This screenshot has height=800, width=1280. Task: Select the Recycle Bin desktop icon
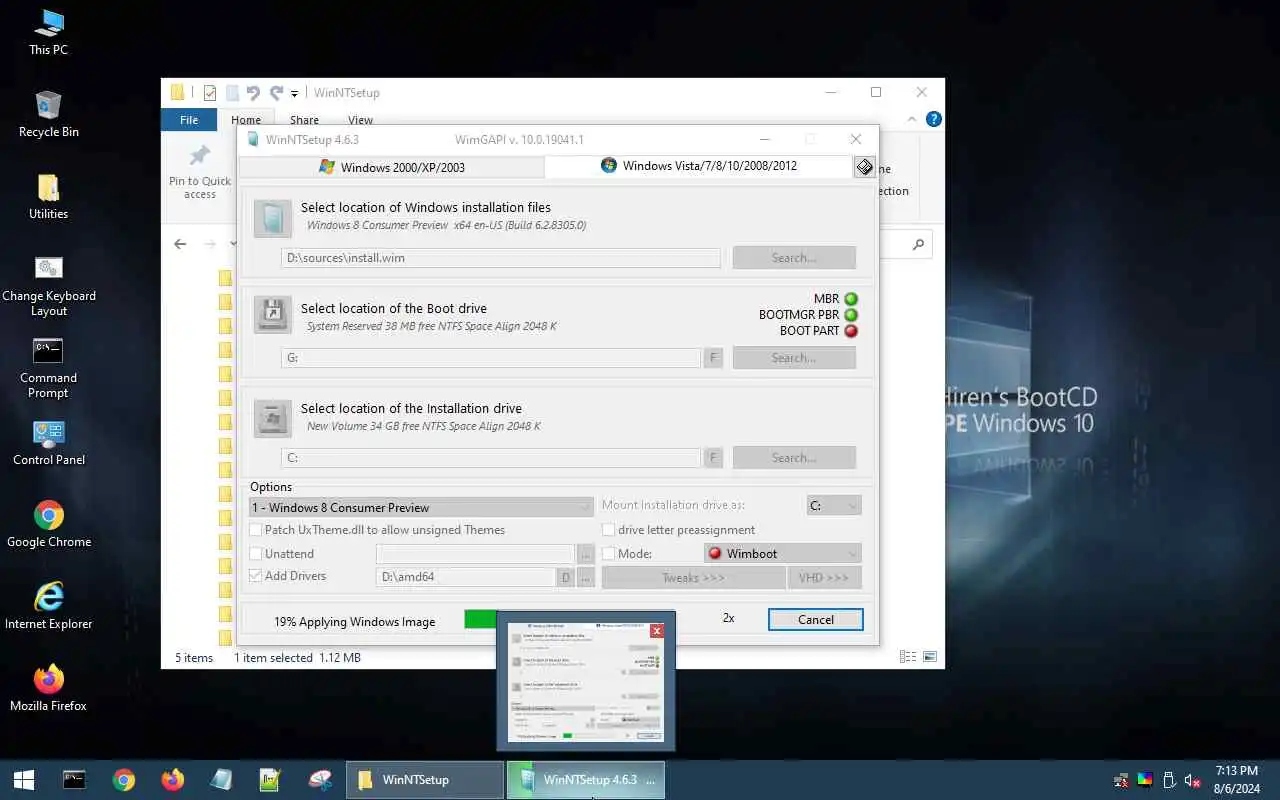48,114
